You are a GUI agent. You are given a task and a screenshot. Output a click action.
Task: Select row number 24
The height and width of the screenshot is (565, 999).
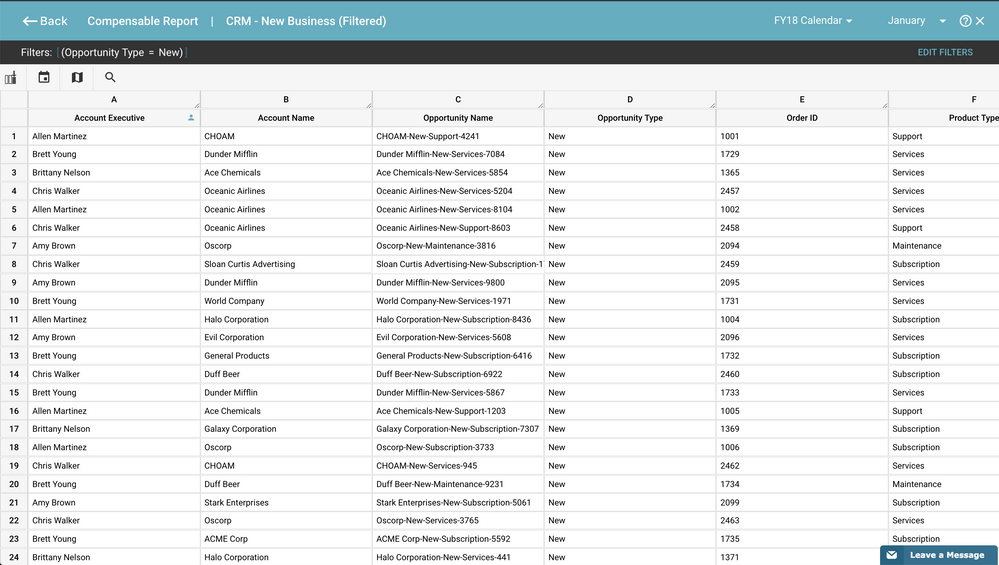click(x=14, y=557)
